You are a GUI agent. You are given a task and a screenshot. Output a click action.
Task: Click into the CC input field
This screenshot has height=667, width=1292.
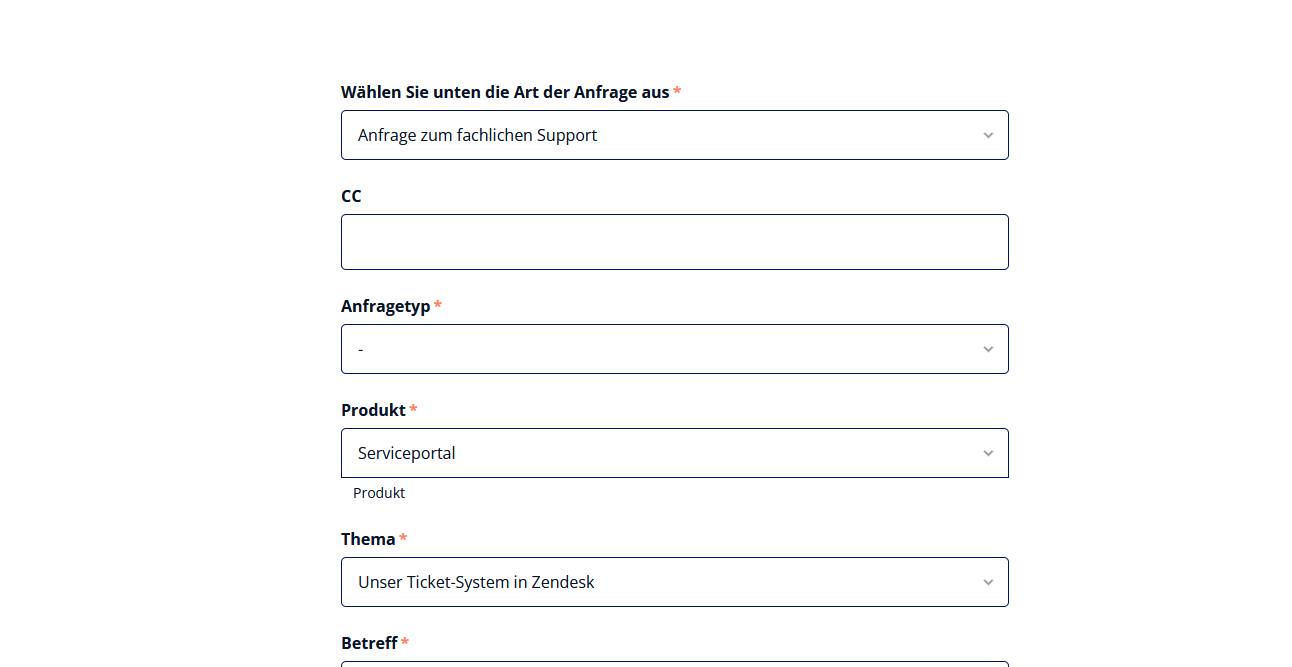pyautogui.click(x=675, y=242)
